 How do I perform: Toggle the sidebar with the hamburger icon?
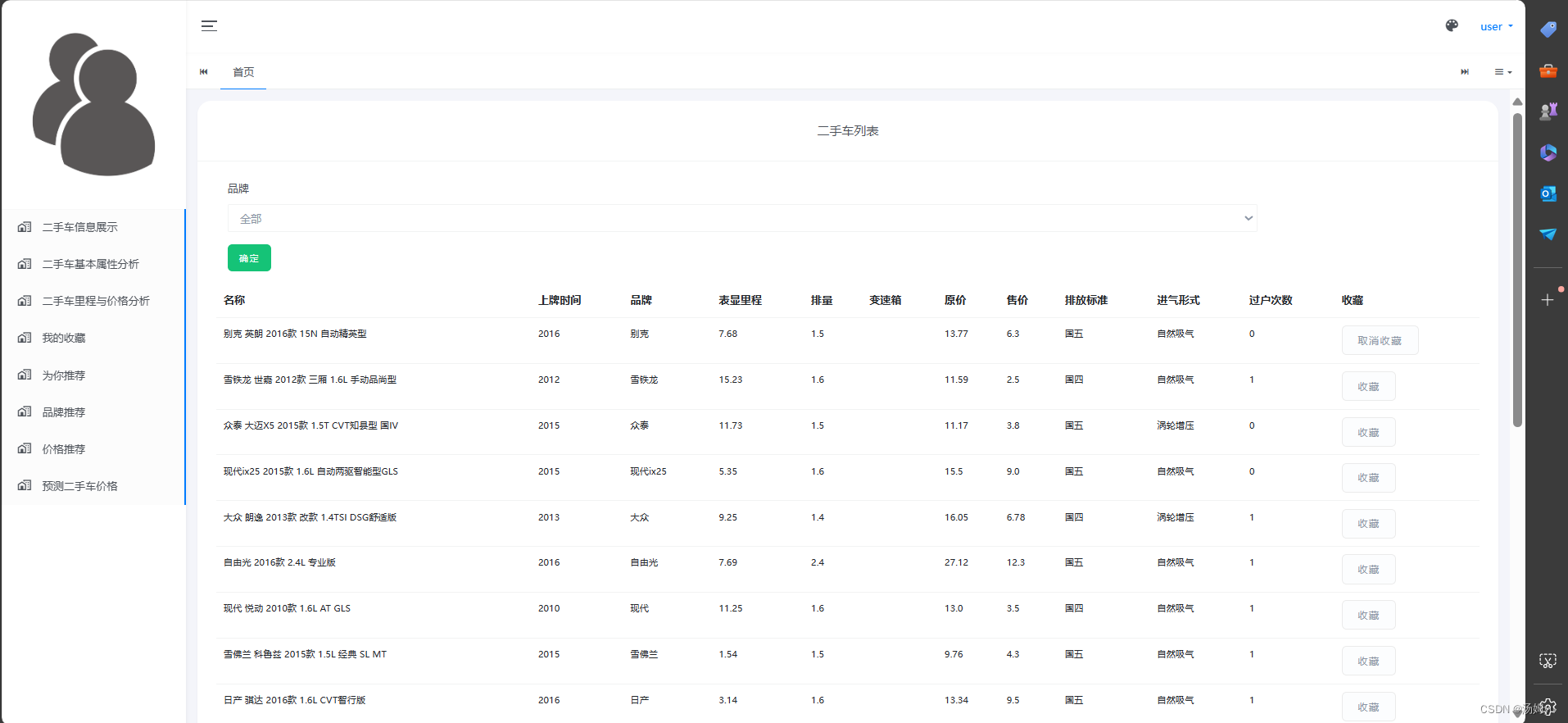pos(209,26)
